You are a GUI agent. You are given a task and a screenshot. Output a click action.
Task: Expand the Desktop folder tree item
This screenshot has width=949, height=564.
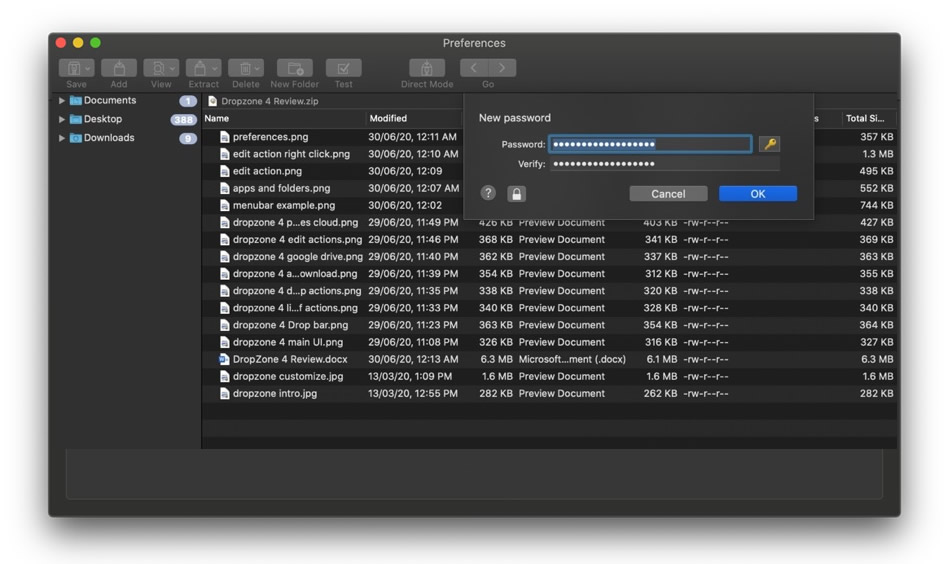[x=62, y=119]
